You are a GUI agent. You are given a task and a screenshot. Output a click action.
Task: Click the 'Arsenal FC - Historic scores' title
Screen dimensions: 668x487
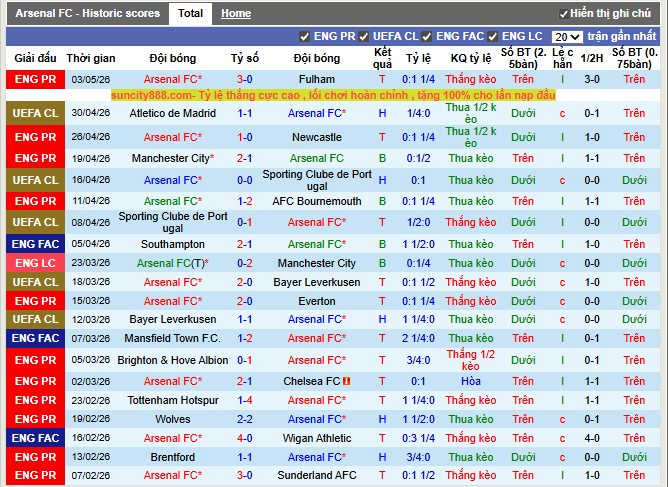[88, 14]
